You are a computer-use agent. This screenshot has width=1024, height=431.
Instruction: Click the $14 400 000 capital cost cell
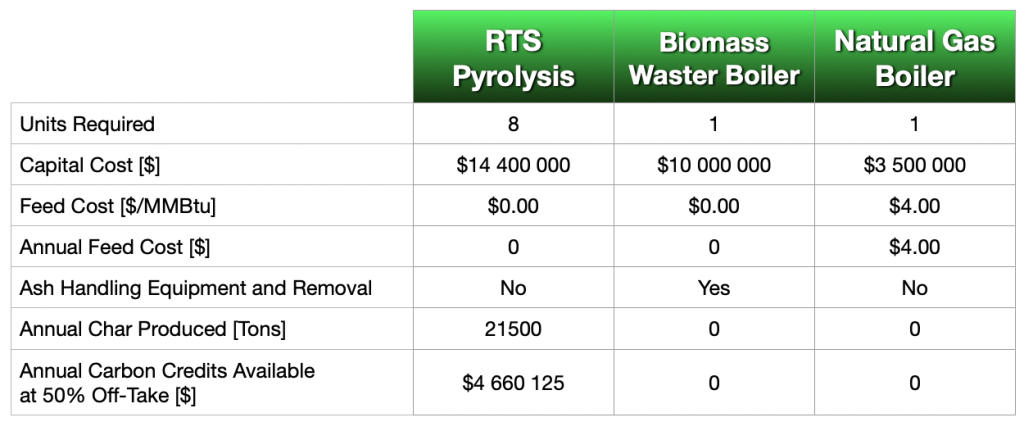click(513, 165)
